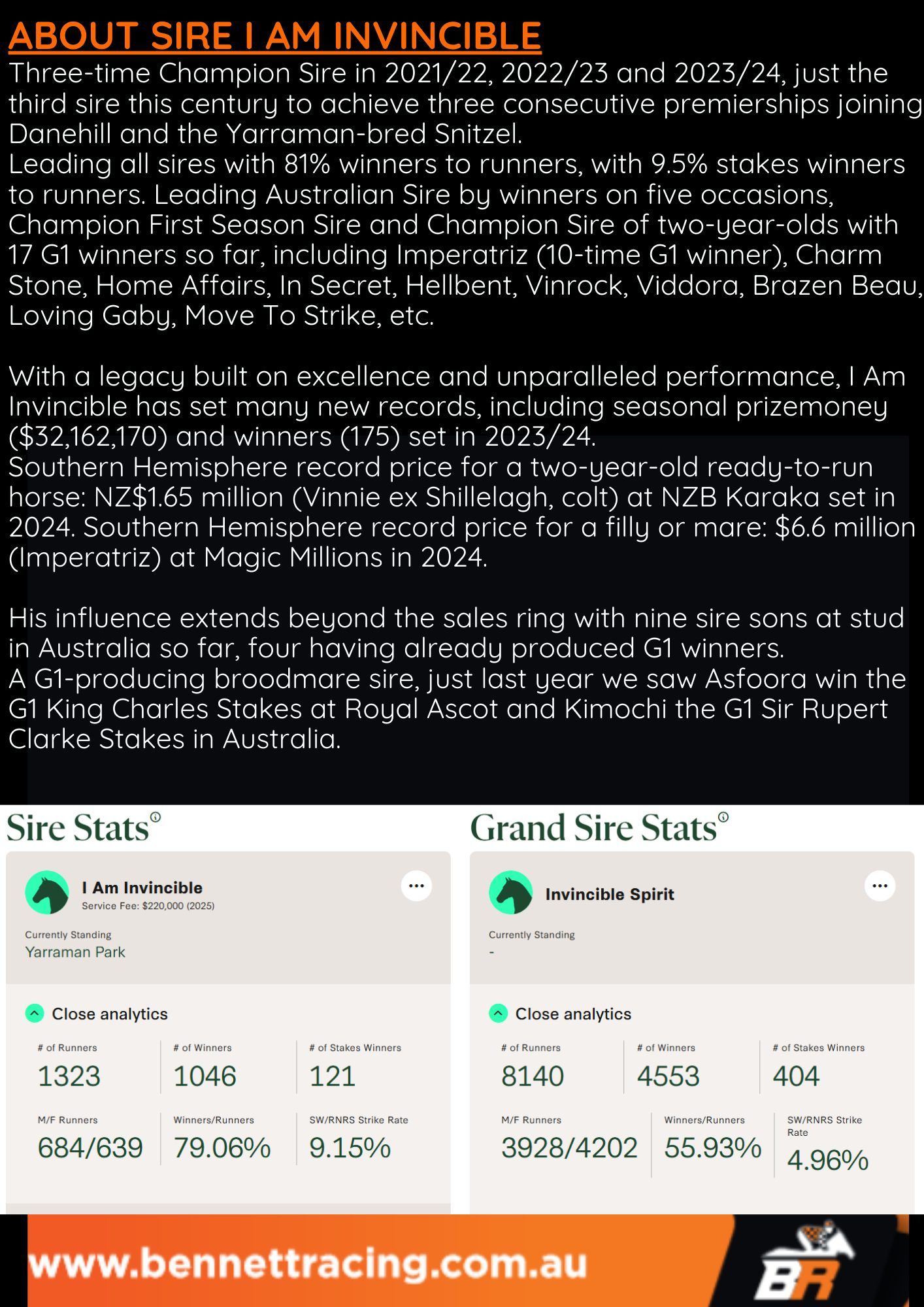
Task: Open three-dot menu on Invincible Spirit card
Action: coord(880,886)
